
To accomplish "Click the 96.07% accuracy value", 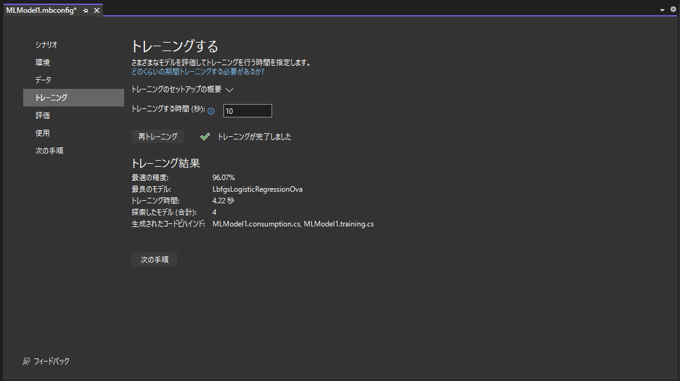I will click(223, 178).
